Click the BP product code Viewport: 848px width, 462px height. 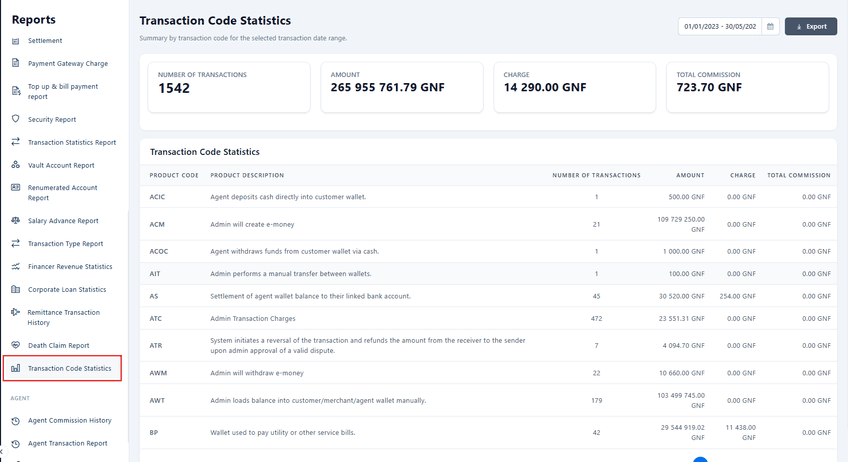154,433
